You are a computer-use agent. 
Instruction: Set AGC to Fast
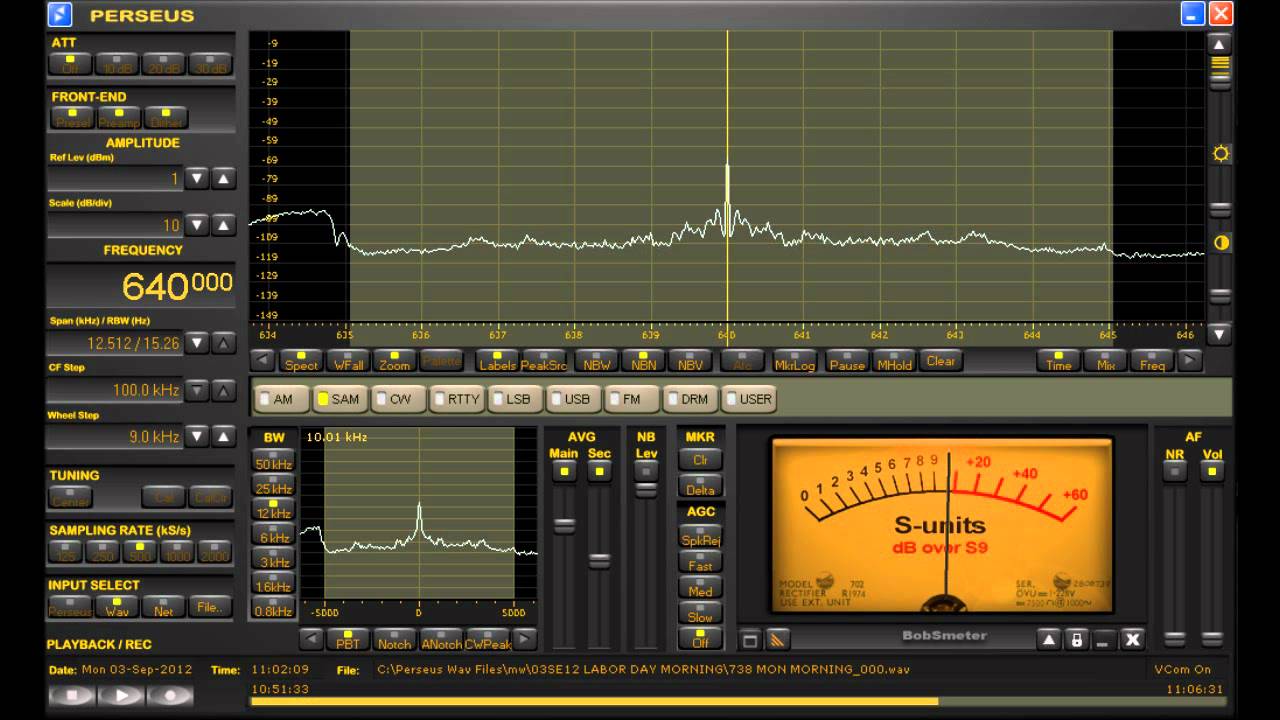click(701, 564)
